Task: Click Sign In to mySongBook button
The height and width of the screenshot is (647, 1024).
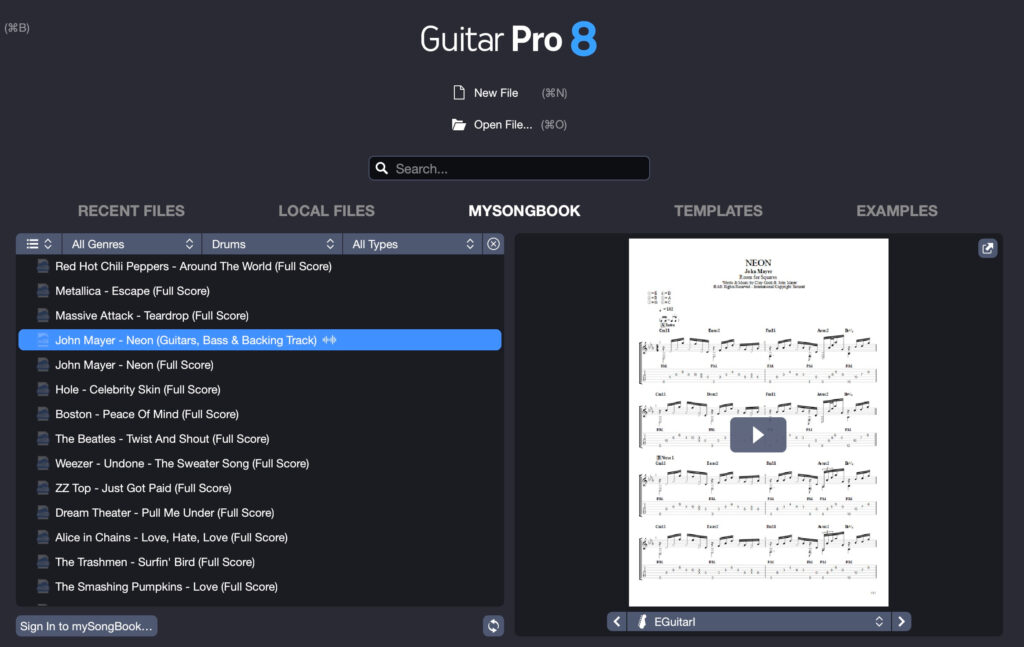Action: click(85, 625)
